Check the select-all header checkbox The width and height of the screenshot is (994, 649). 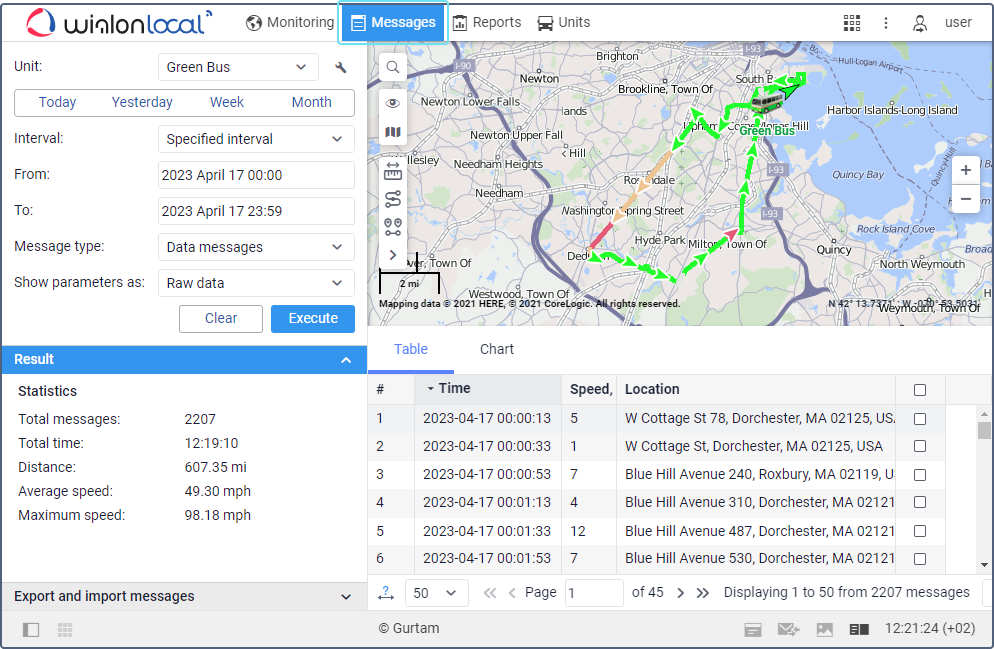[x=920, y=390]
